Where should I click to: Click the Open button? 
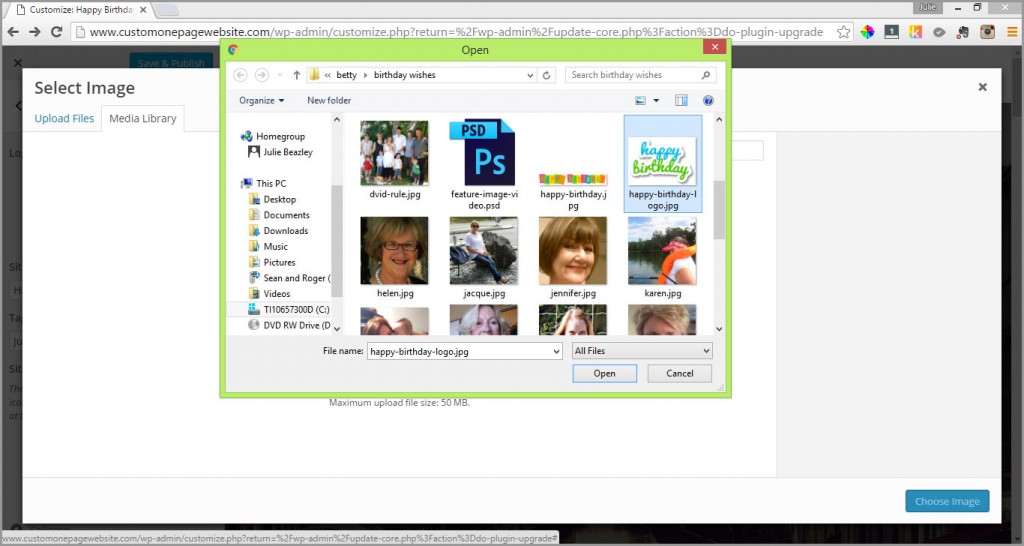(604, 374)
